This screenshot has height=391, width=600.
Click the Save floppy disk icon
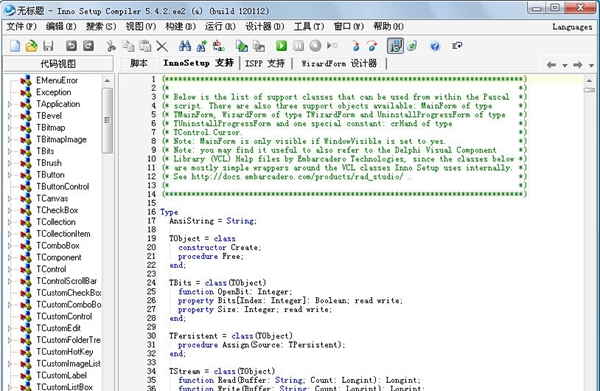[x=48, y=46]
